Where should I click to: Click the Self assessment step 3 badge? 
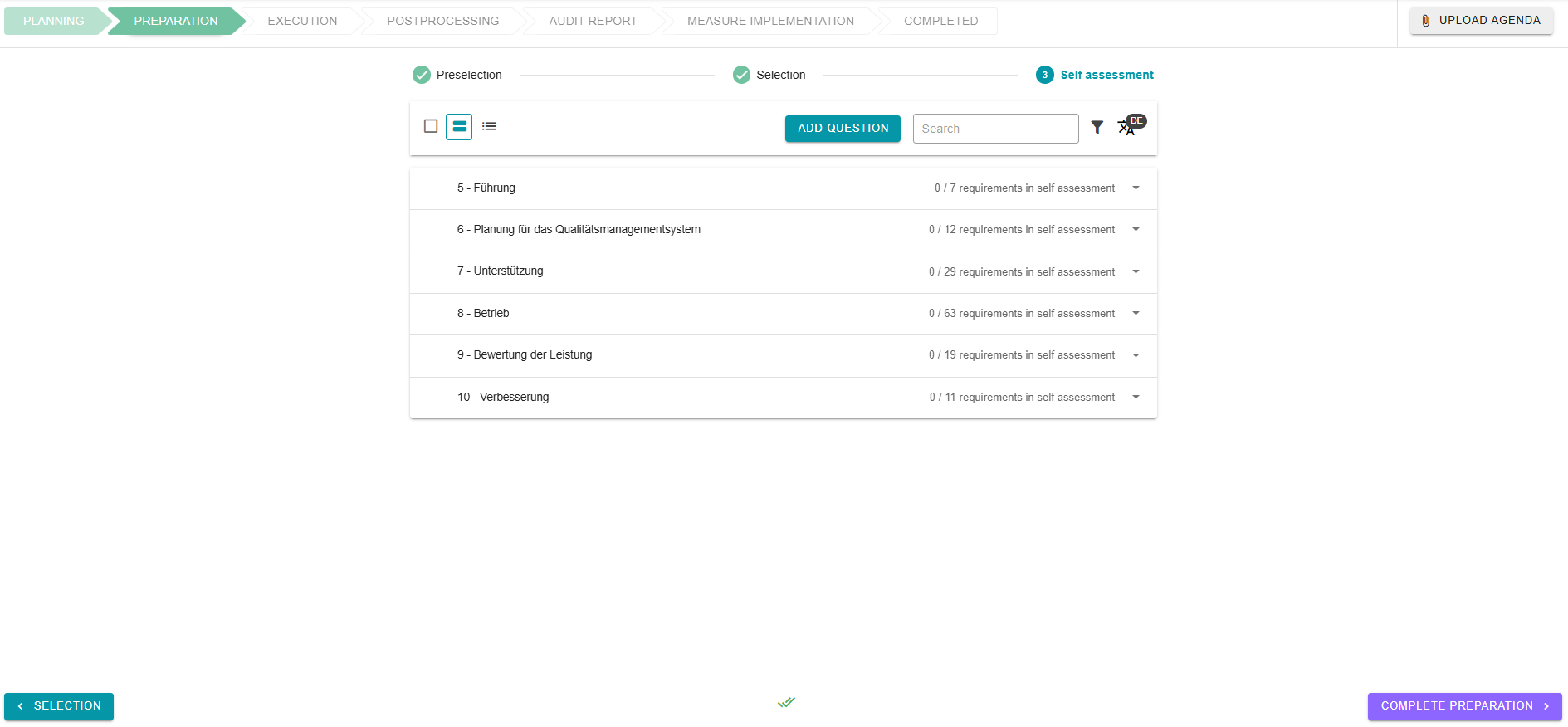click(1044, 75)
